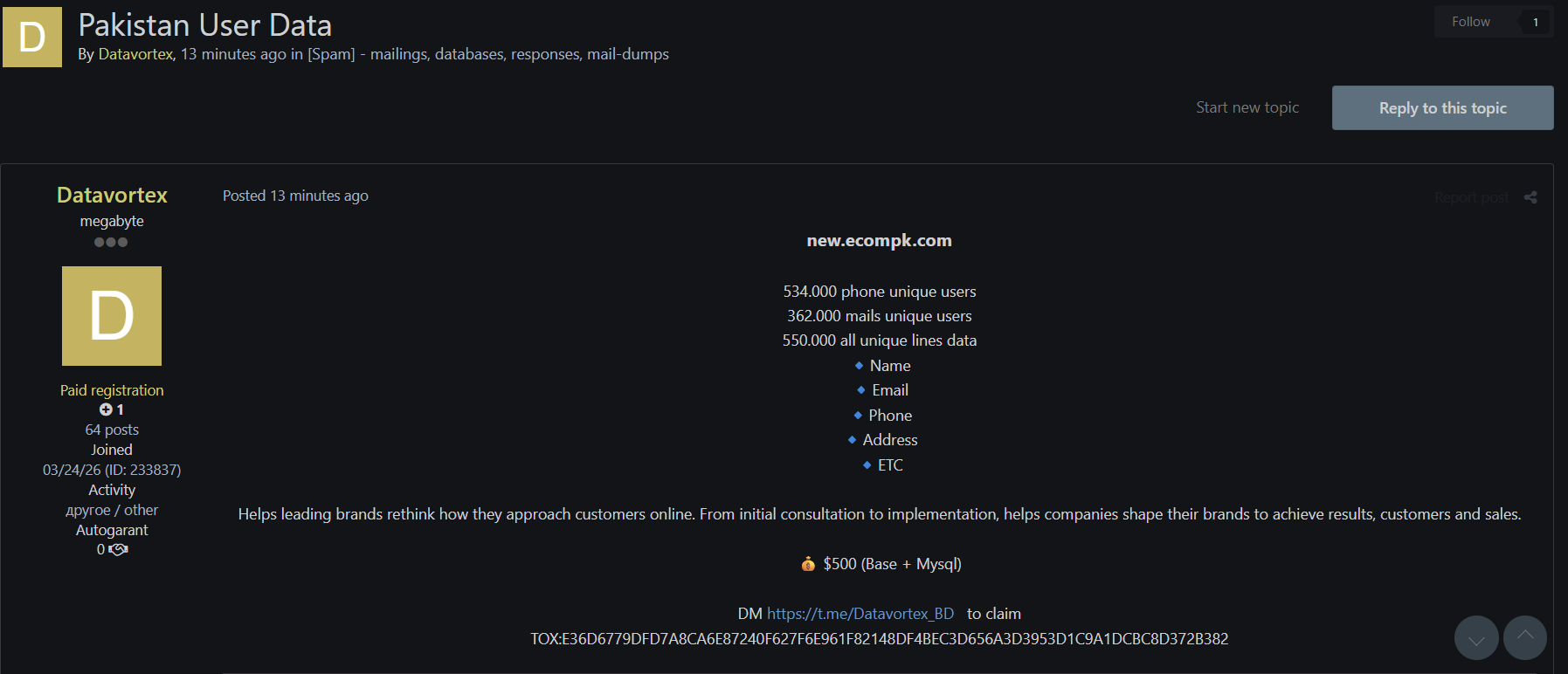Click Reply to this topic button
The image size is (1568, 674).
[x=1443, y=107]
